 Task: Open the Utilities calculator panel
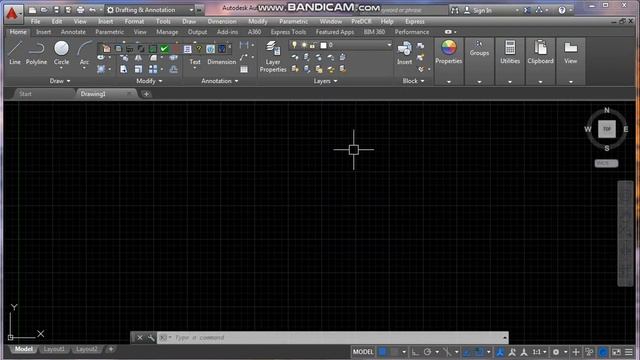tap(510, 52)
